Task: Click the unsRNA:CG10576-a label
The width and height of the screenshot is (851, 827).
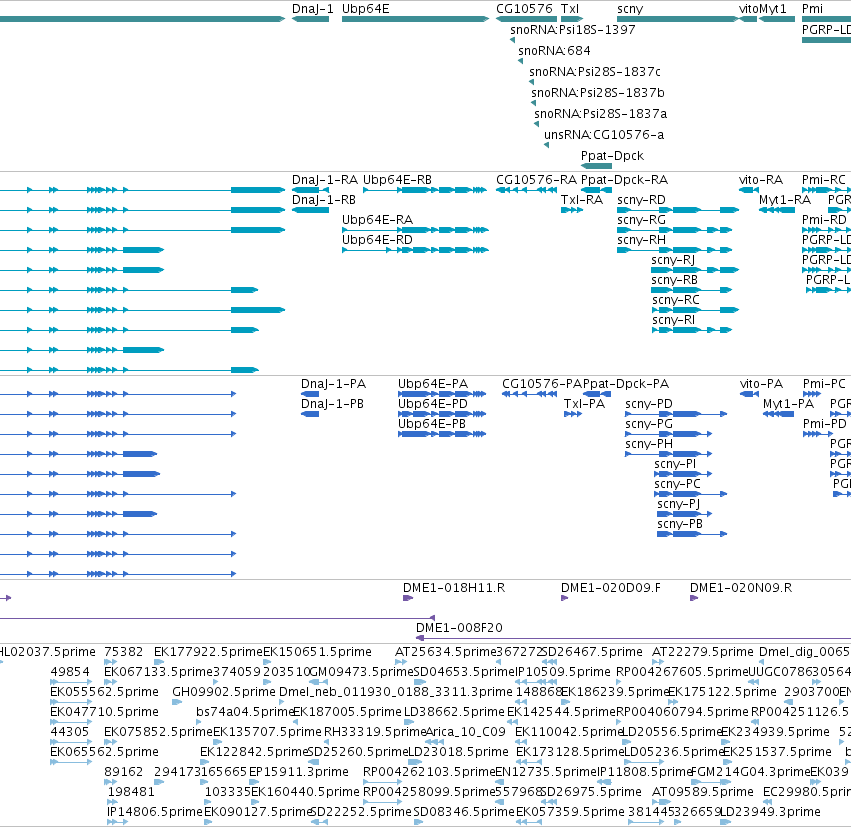Action: [604, 135]
